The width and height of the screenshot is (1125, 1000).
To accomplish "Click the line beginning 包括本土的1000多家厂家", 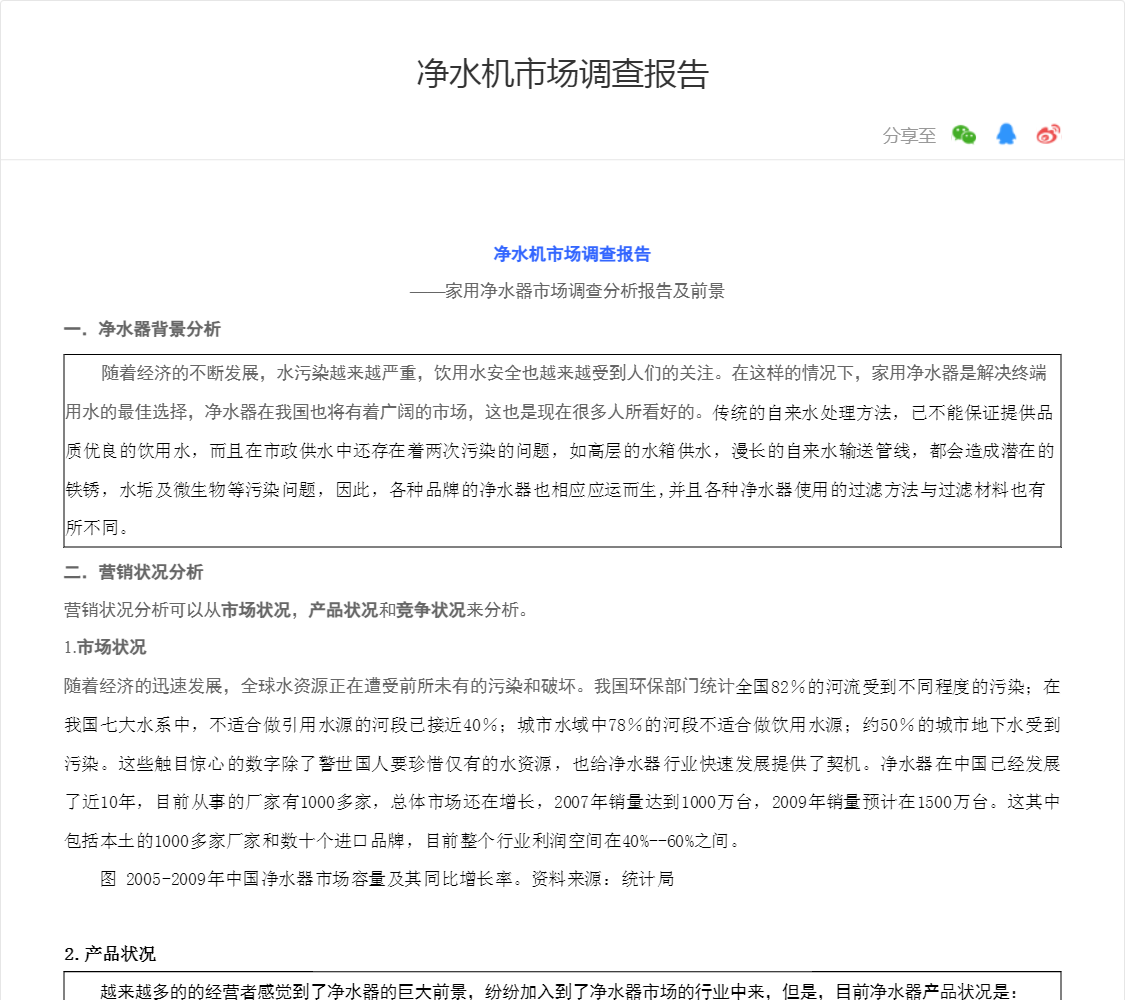I will (x=403, y=841).
